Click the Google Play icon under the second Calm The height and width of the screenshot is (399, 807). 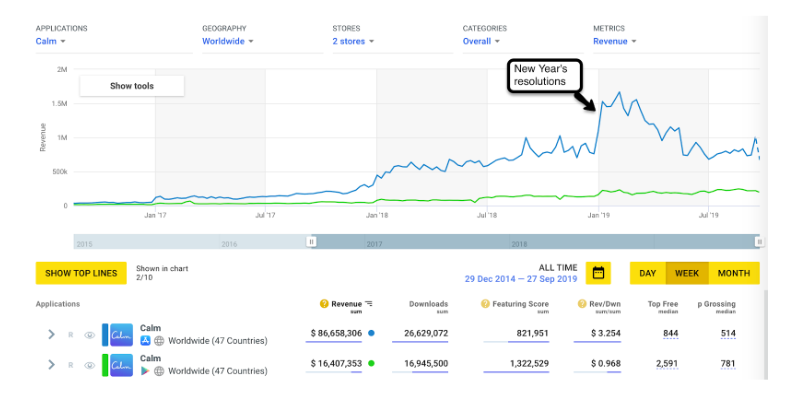[x=145, y=371]
